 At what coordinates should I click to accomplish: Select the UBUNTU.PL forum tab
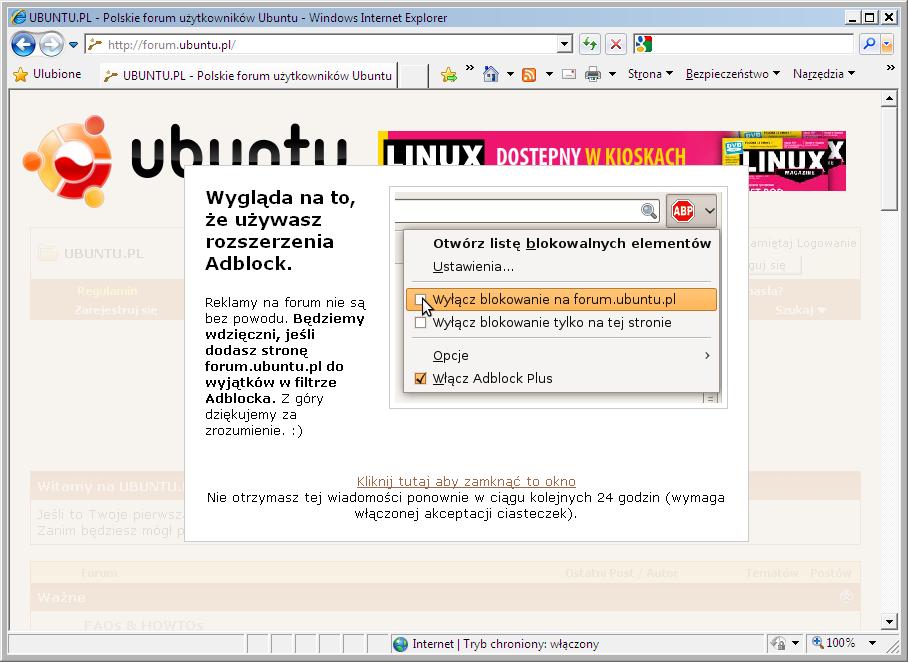[248, 75]
